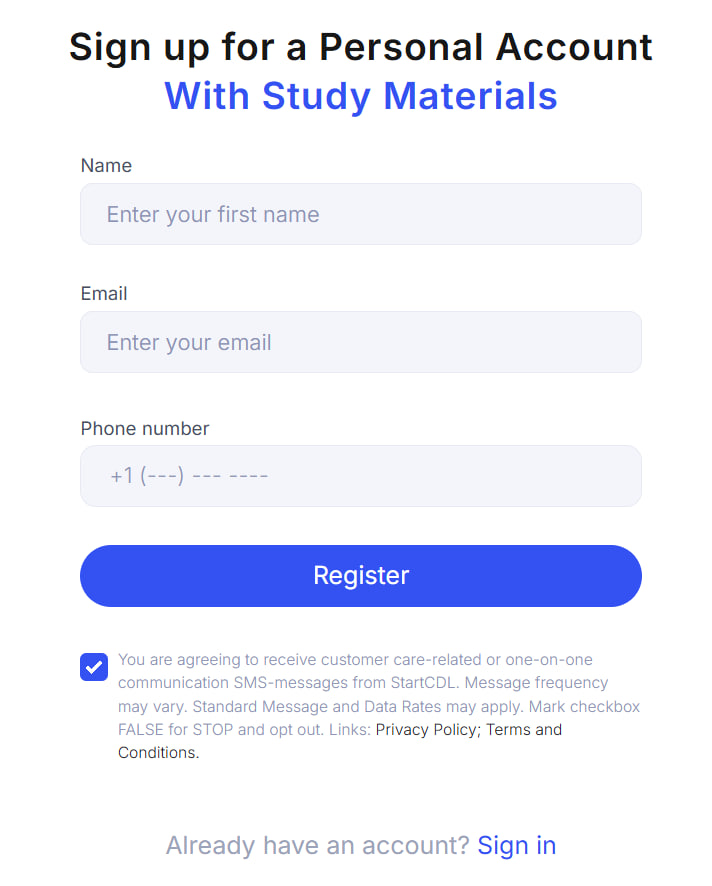Click the Name field label
712x886 pixels.
(x=106, y=166)
